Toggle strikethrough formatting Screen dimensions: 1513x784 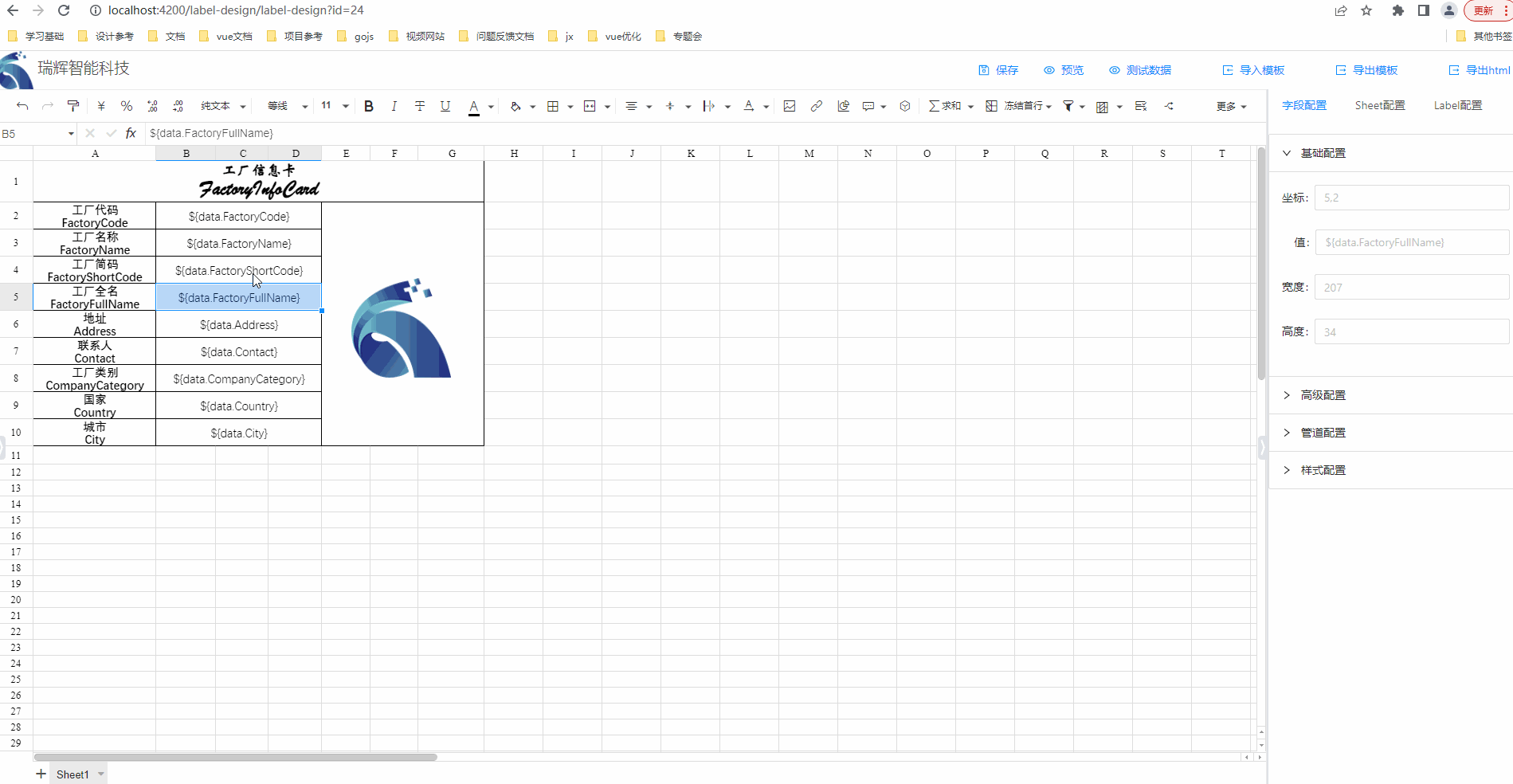[420, 106]
